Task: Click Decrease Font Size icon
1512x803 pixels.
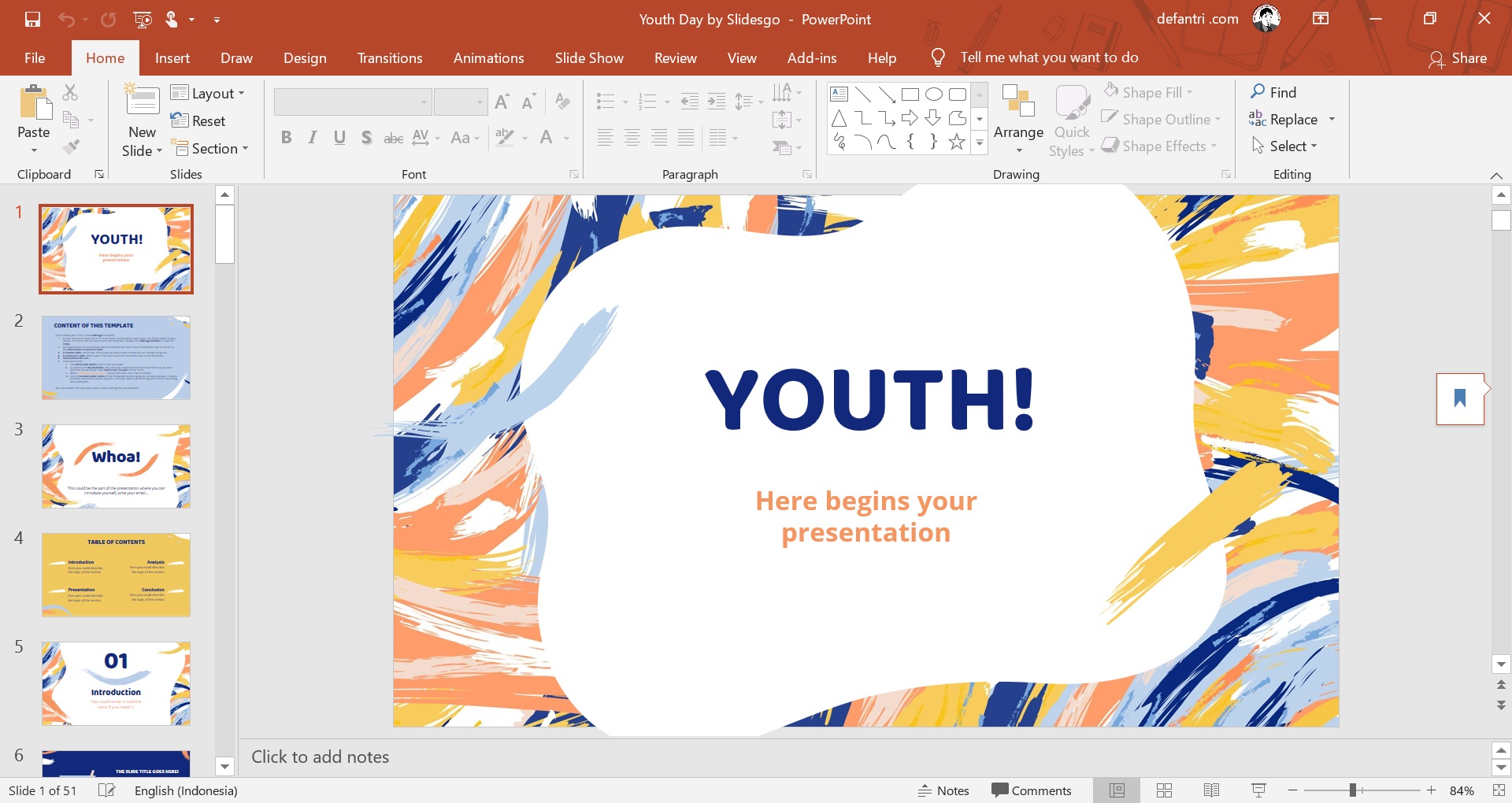Action: tap(528, 102)
